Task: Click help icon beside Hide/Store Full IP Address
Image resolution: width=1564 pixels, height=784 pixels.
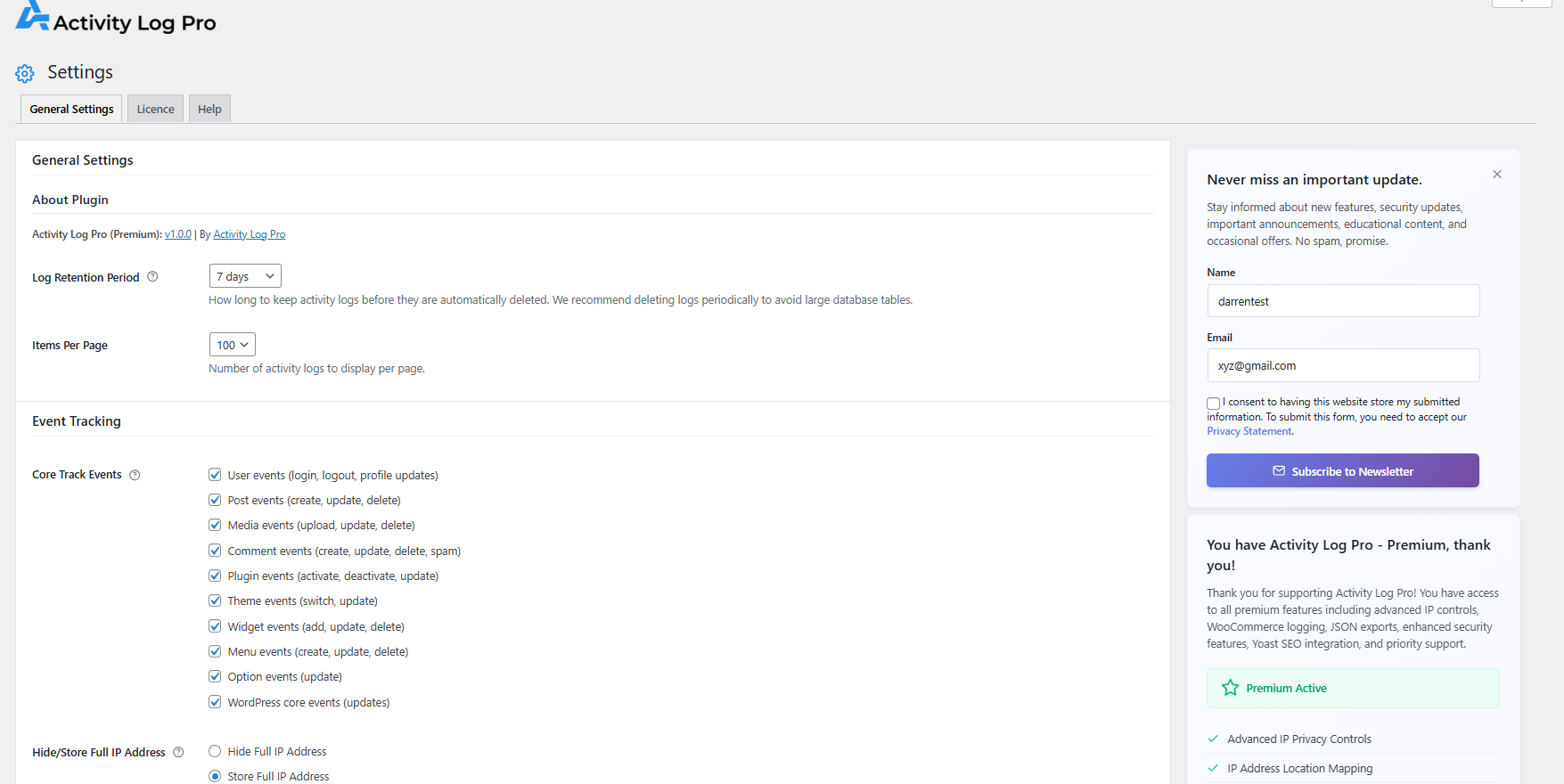Action: point(178,752)
